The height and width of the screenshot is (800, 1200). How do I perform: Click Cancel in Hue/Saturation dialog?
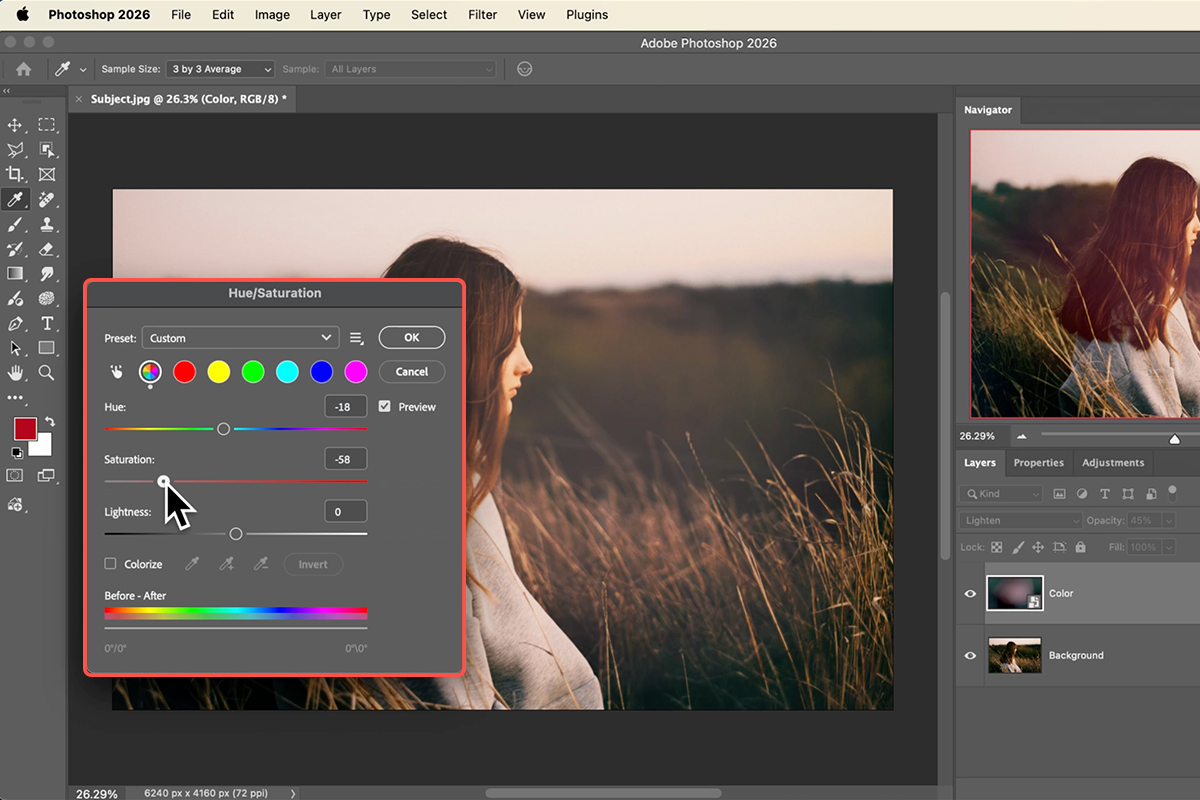click(x=411, y=371)
